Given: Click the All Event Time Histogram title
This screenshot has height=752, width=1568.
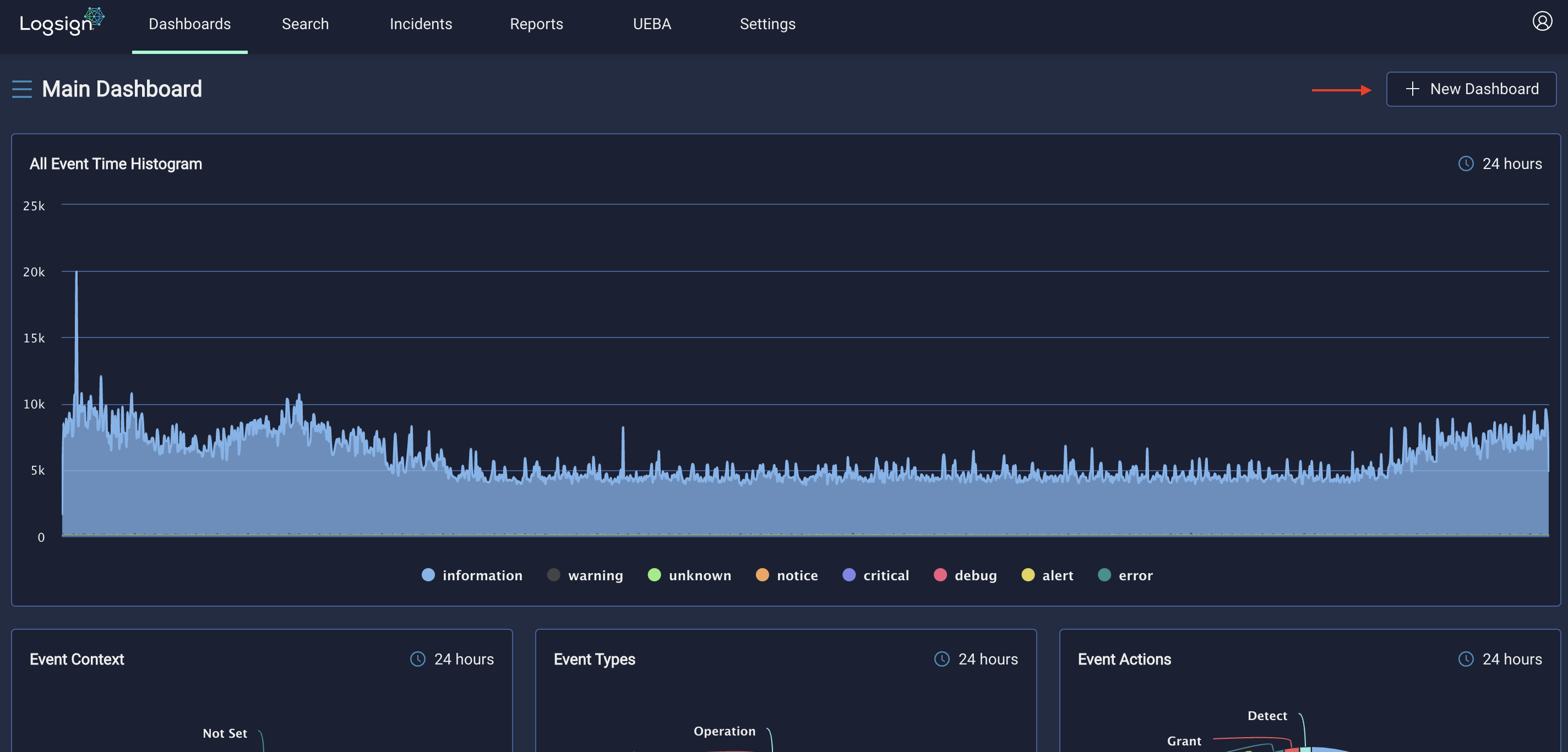Looking at the screenshot, I should click(116, 164).
